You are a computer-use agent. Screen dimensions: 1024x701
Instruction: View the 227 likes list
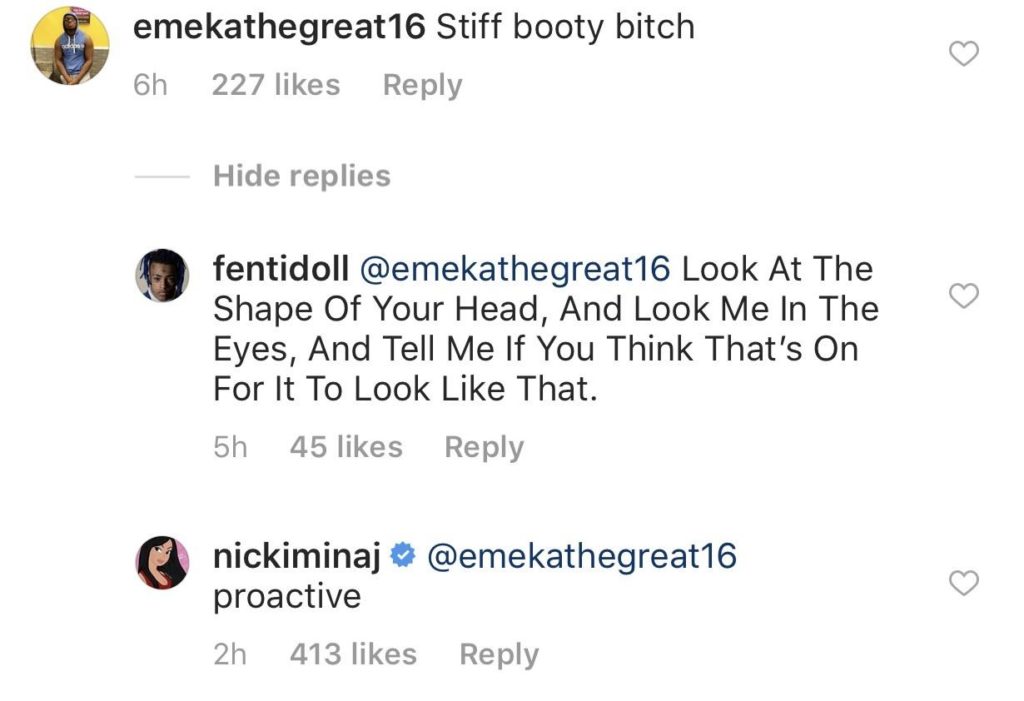click(276, 85)
